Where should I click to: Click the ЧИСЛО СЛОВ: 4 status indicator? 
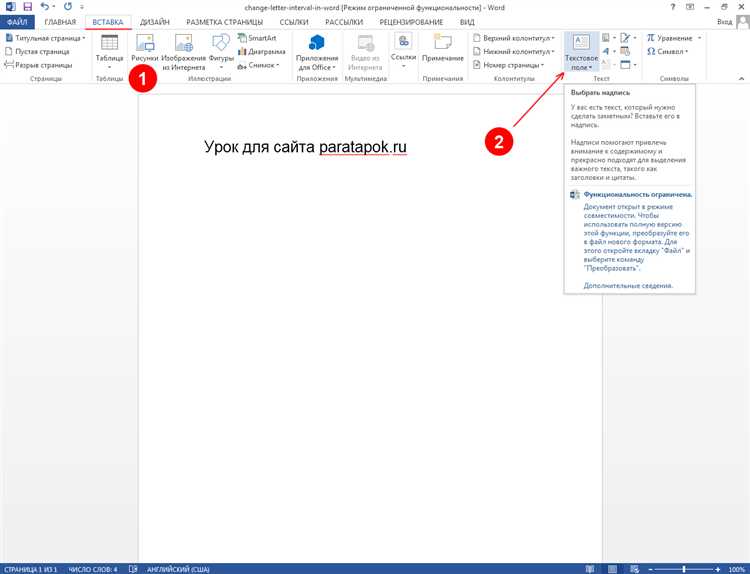click(x=93, y=569)
